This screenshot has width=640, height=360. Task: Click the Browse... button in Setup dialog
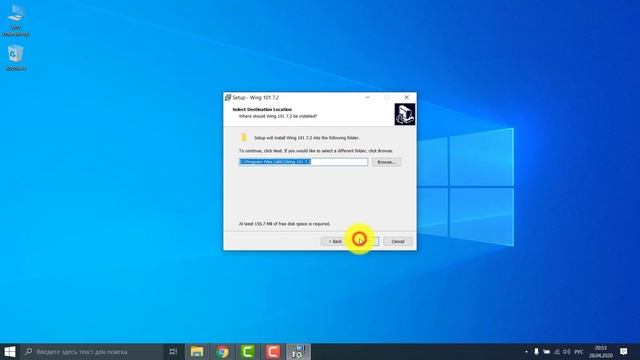click(386, 162)
